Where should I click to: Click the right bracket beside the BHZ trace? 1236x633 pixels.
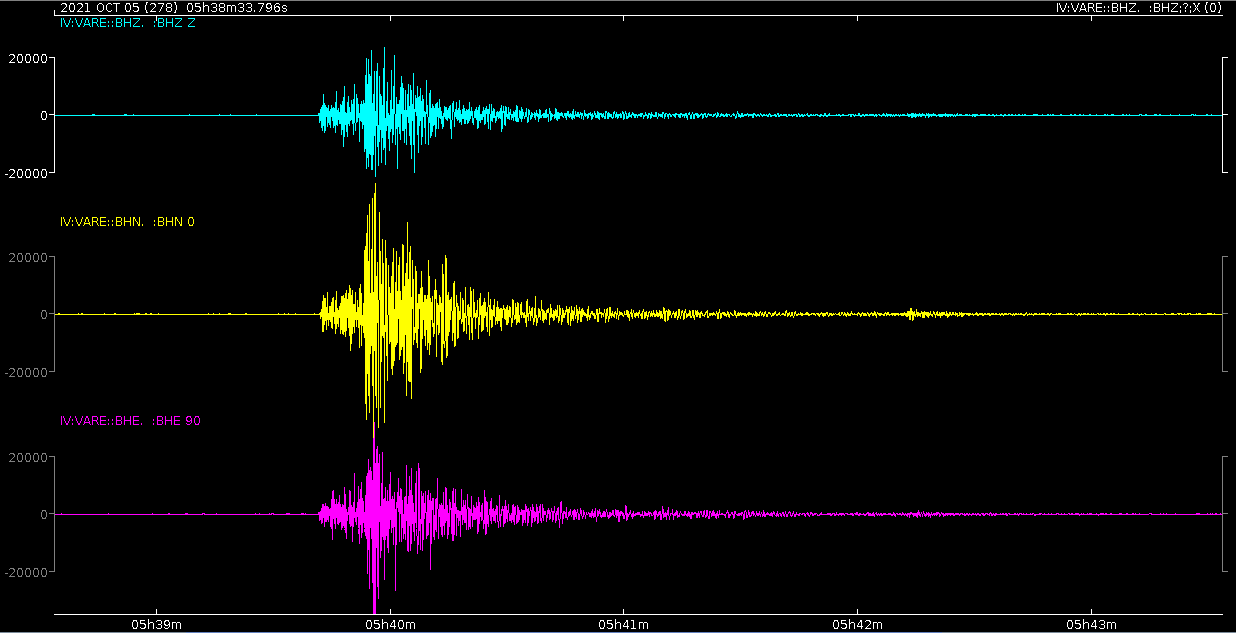click(x=1224, y=115)
